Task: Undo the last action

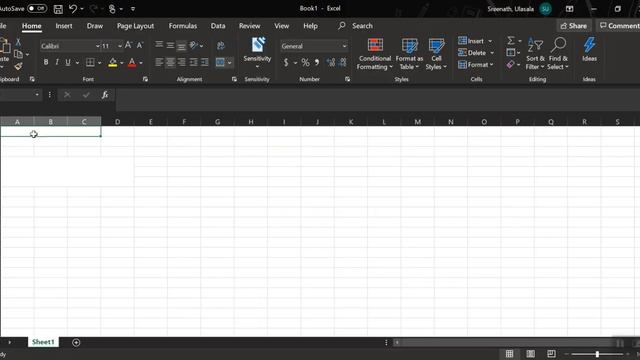Action: click(x=73, y=9)
